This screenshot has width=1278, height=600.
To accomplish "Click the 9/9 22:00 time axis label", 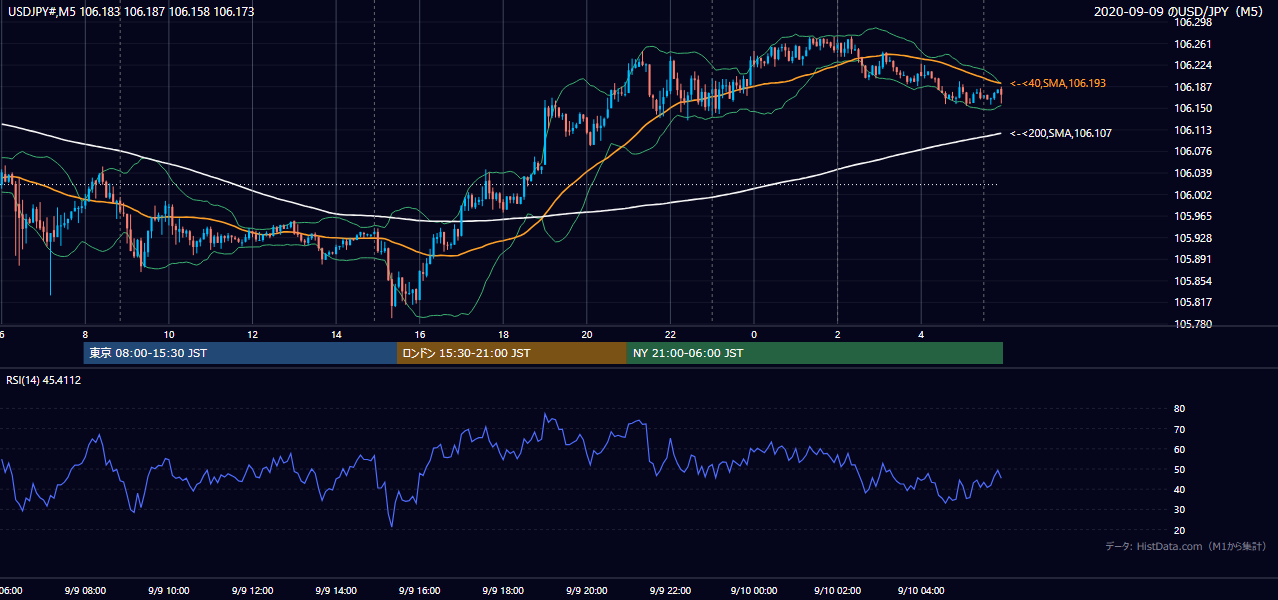I will (x=670, y=590).
